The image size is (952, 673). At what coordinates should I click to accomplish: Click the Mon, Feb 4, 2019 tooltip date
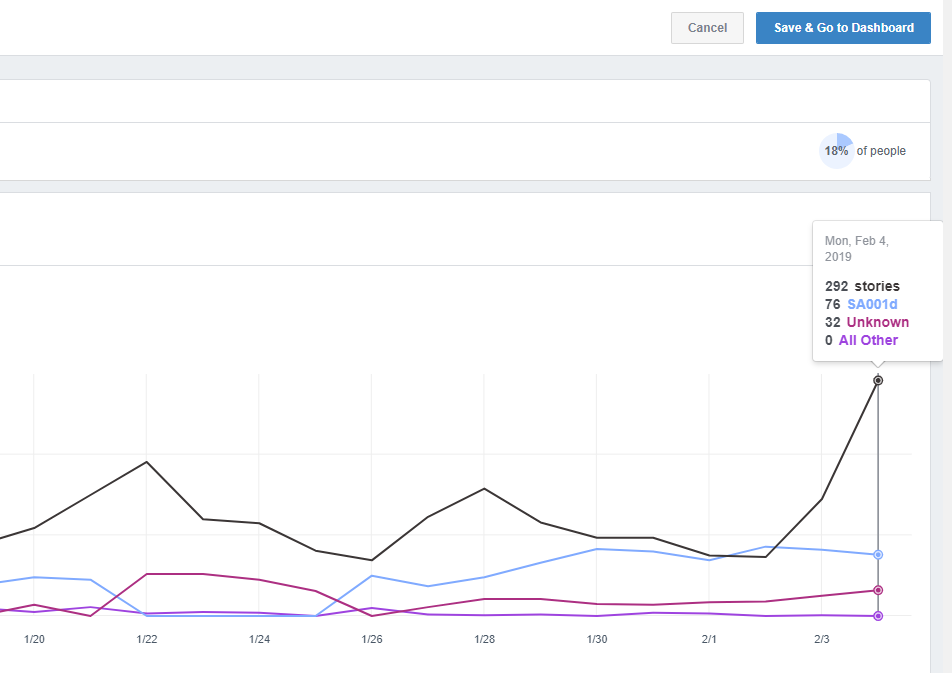pyautogui.click(x=856, y=249)
